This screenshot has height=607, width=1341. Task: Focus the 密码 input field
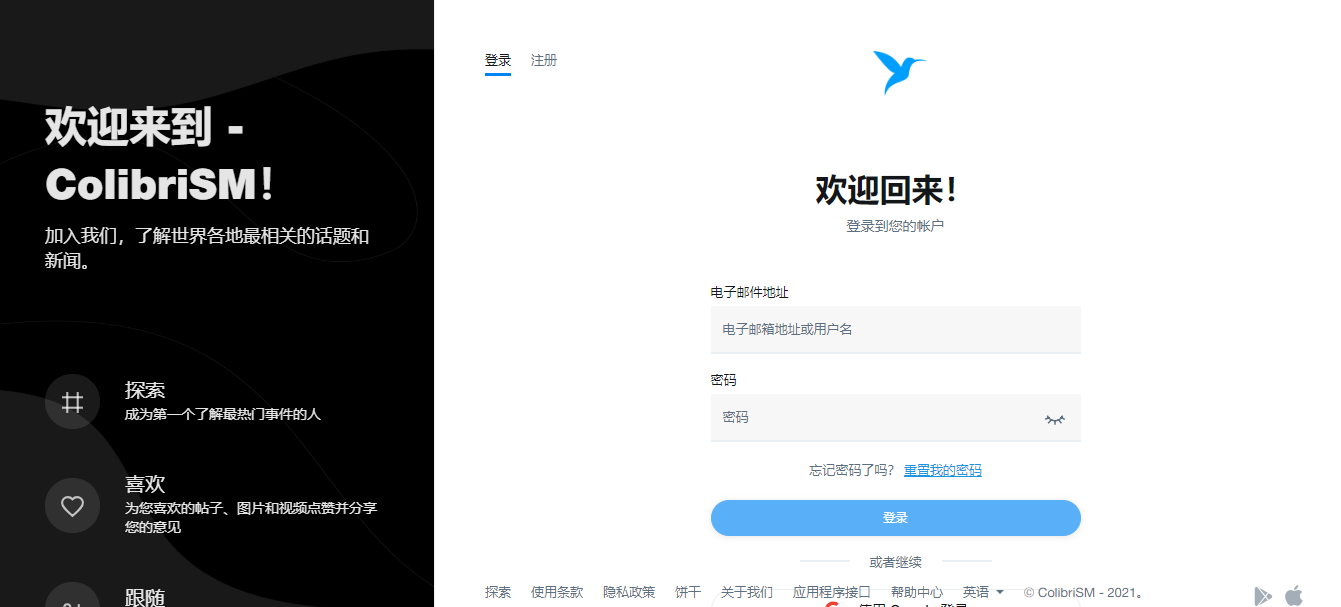tap(896, 417)
